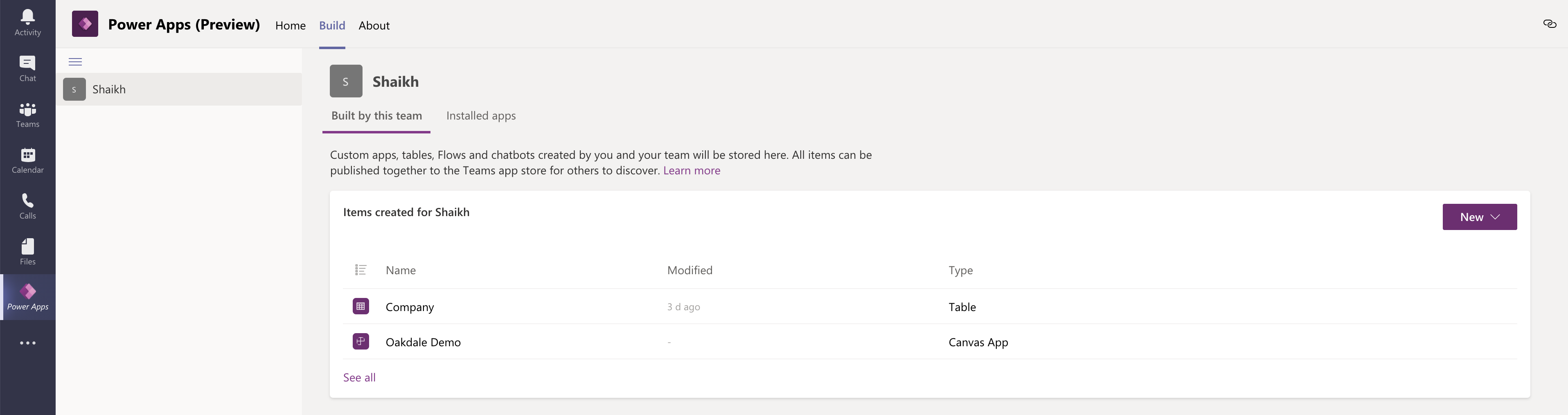Sort by the Name column header

click(x=401, y=270)
